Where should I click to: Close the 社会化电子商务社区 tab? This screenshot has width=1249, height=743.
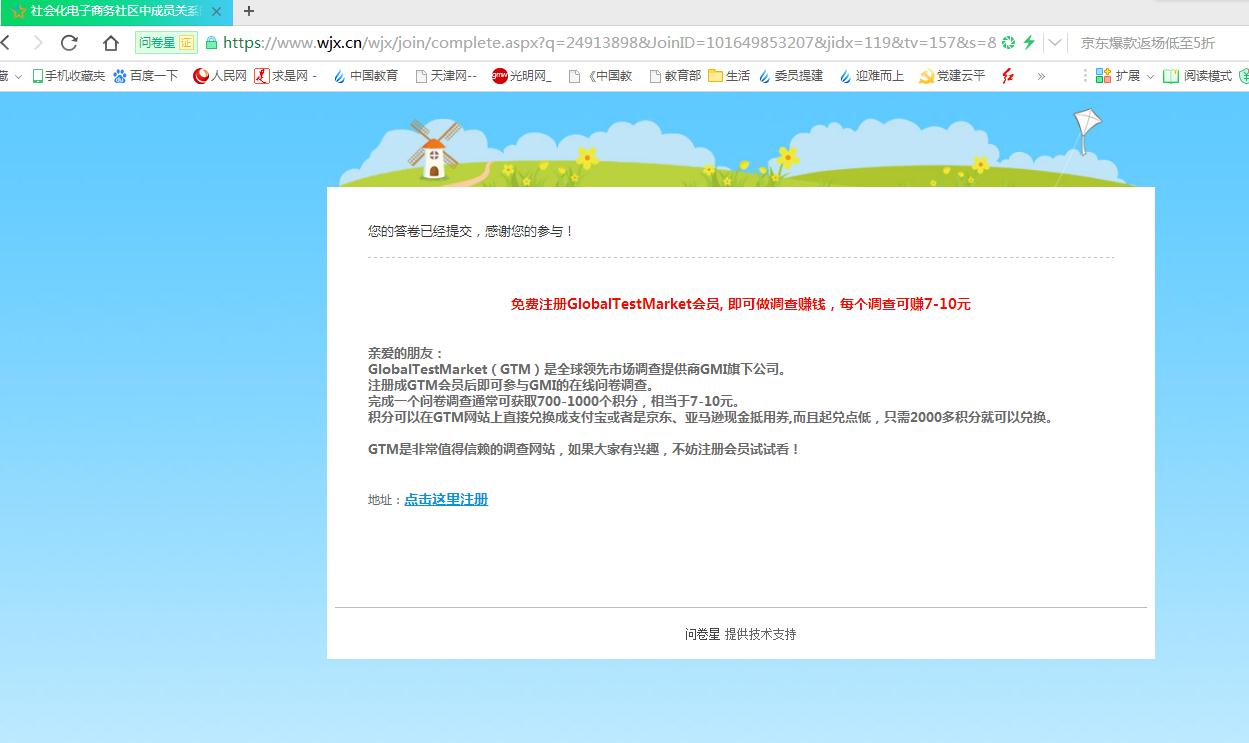216,11
